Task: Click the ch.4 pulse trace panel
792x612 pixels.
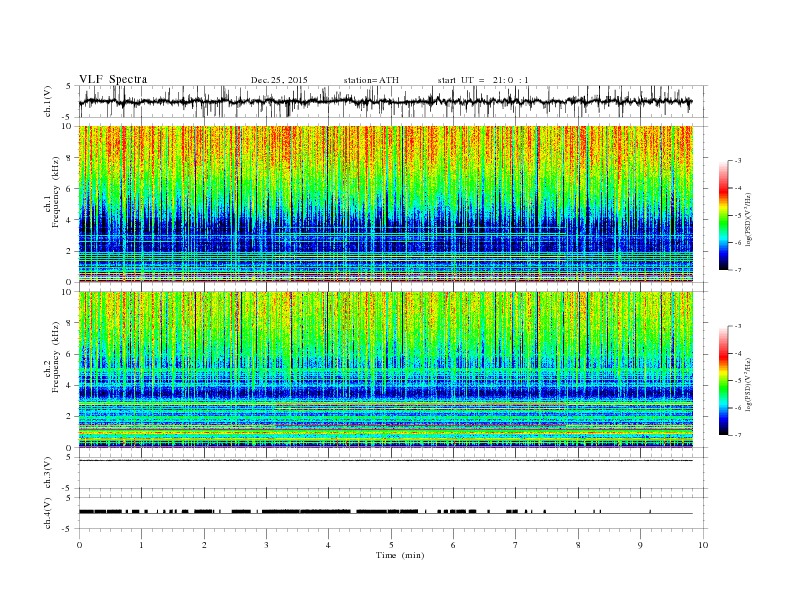Action: pyautogui.click(x=393, y=513)
